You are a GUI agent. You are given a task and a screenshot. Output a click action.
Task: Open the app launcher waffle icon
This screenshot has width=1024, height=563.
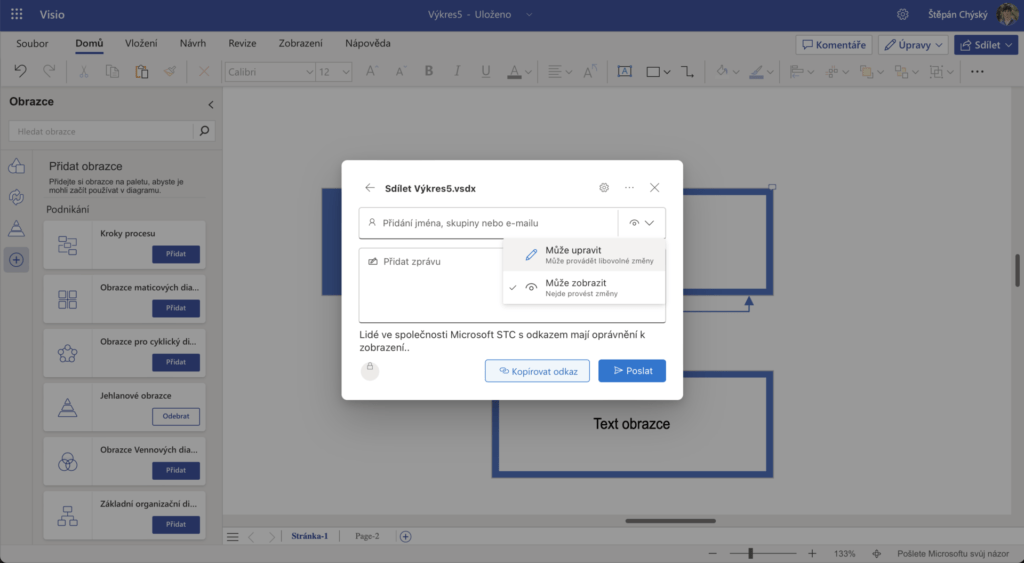tap(17, 14)
